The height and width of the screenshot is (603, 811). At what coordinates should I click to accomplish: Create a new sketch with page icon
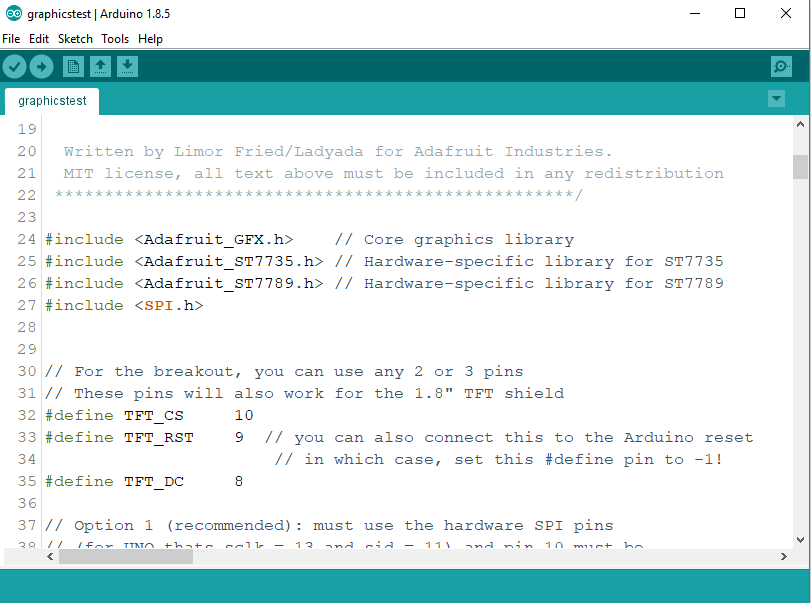coord(73,67)
